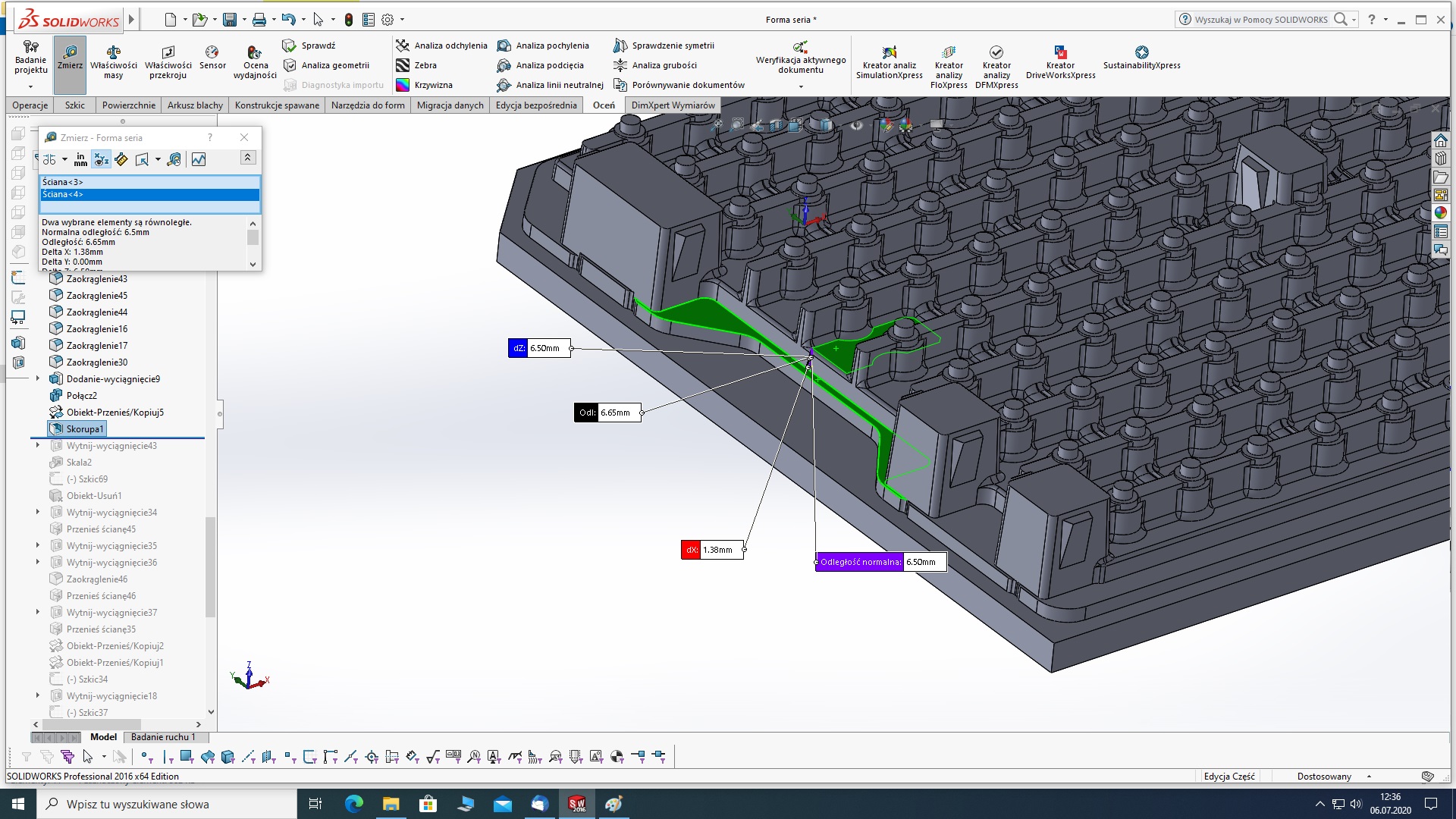The height and width of the screenshot is (819, 1456).
Task: Click units/precision in/mm icon
Action: click(x=80, y=159)
